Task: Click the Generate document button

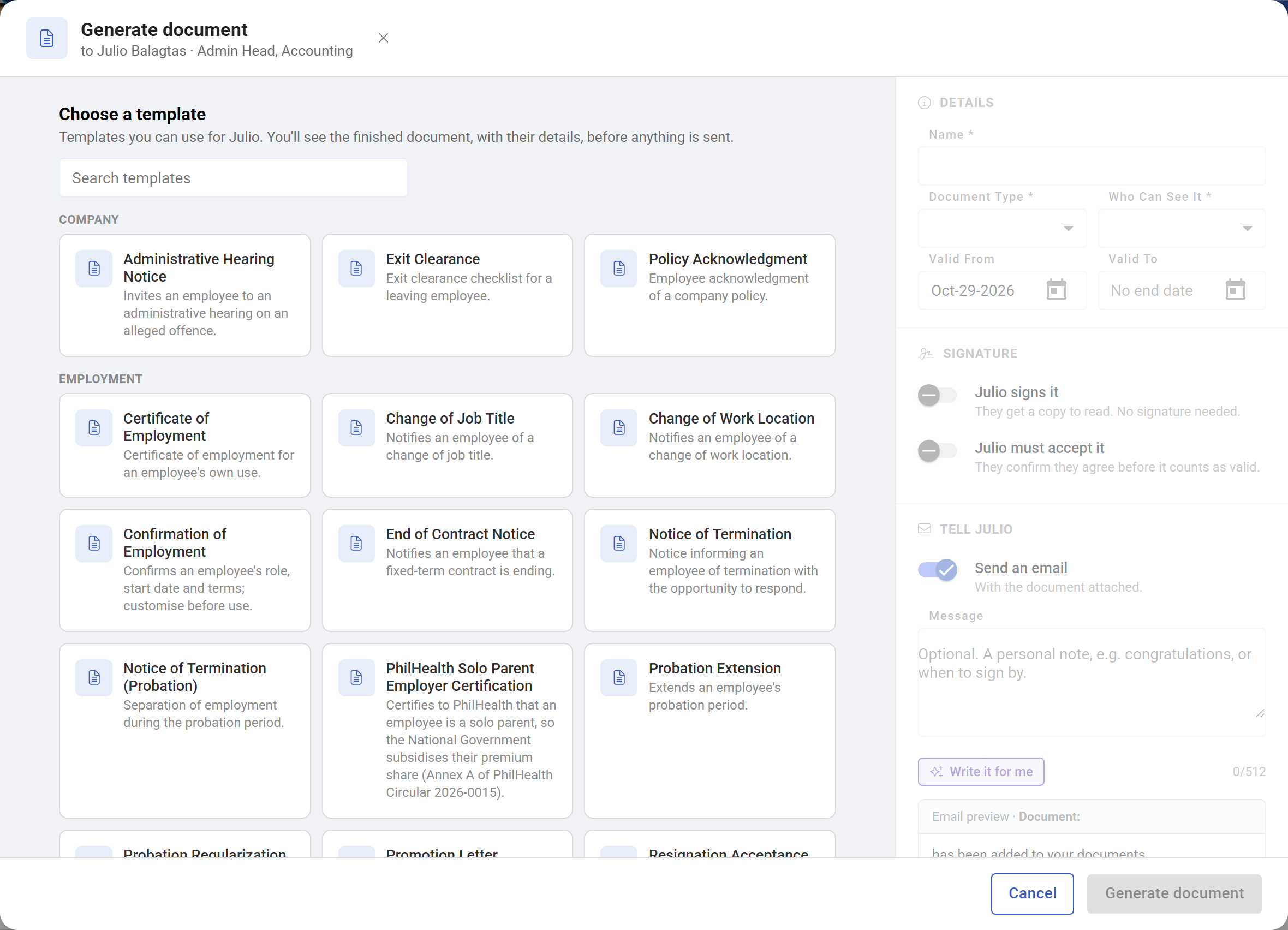Action: pos(1174,893)
